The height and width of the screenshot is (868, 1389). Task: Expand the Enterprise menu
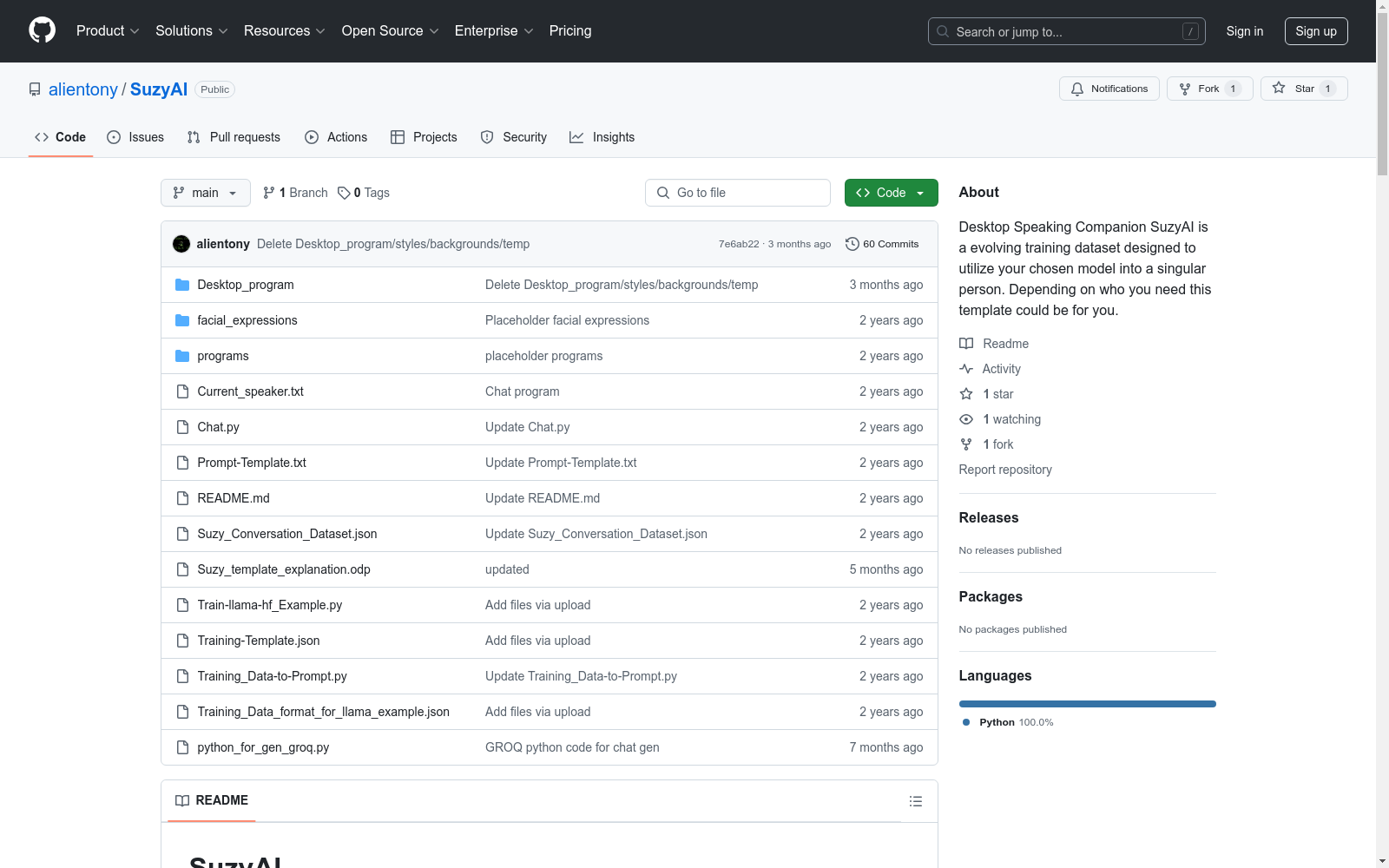point(494,31)
